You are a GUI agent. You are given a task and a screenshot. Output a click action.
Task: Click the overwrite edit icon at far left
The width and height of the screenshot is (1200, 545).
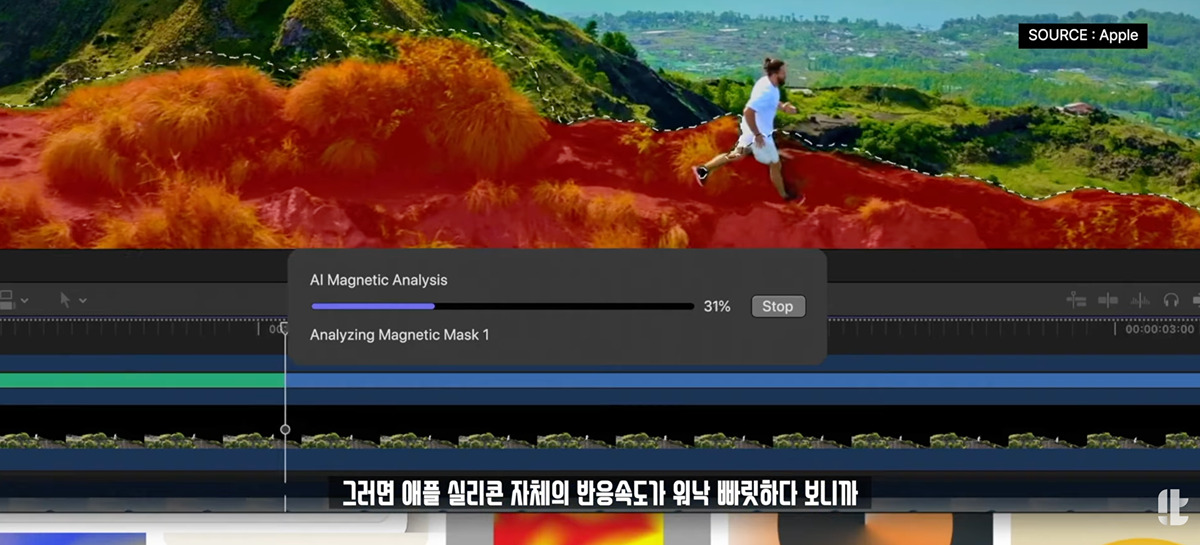click(x=6, y=300)
